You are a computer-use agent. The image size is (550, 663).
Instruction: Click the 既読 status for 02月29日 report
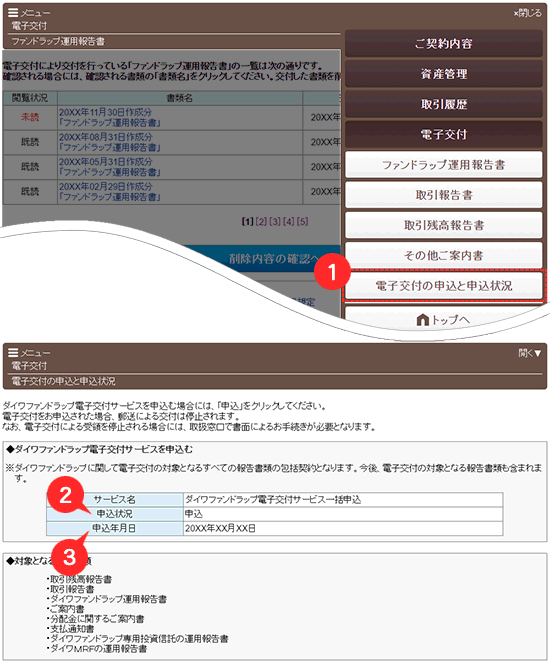click(x=30, y=192)
